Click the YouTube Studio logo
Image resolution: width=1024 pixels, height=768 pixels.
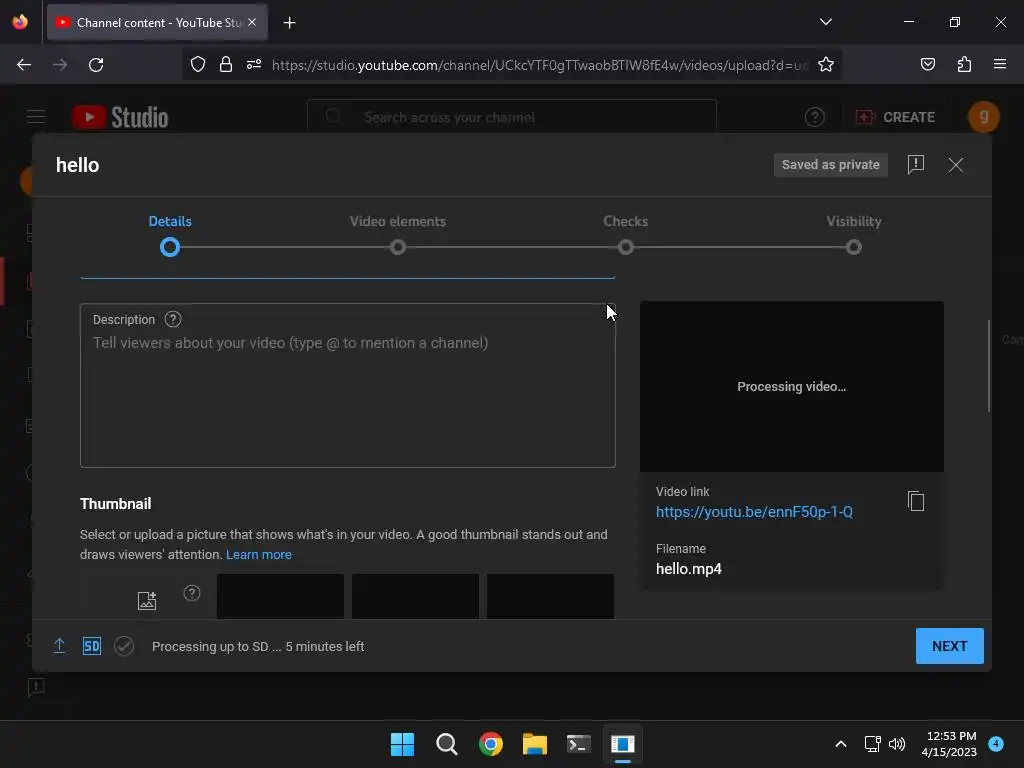120,118
